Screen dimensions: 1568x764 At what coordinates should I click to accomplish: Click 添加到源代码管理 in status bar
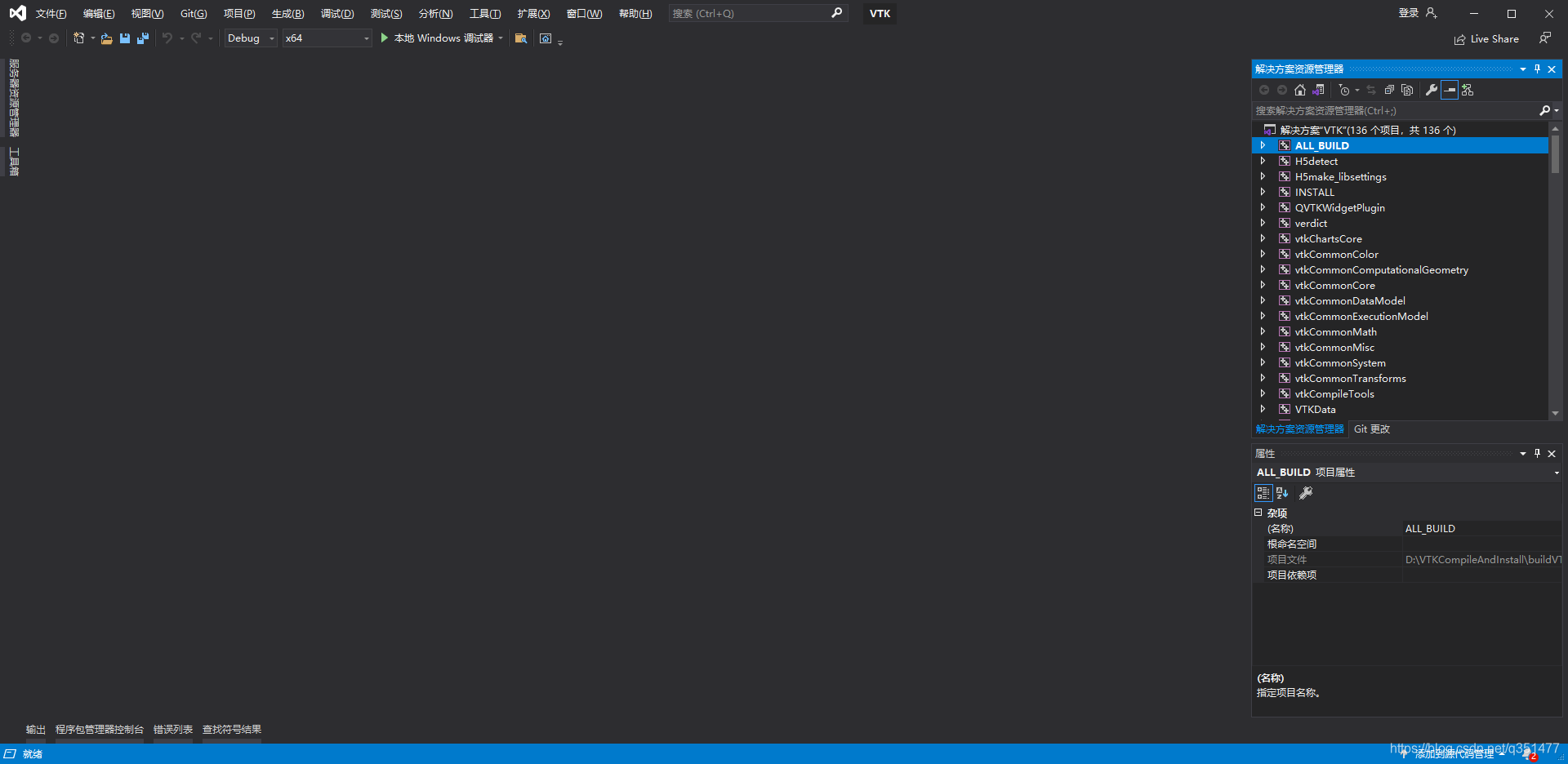click(1454, 754)
